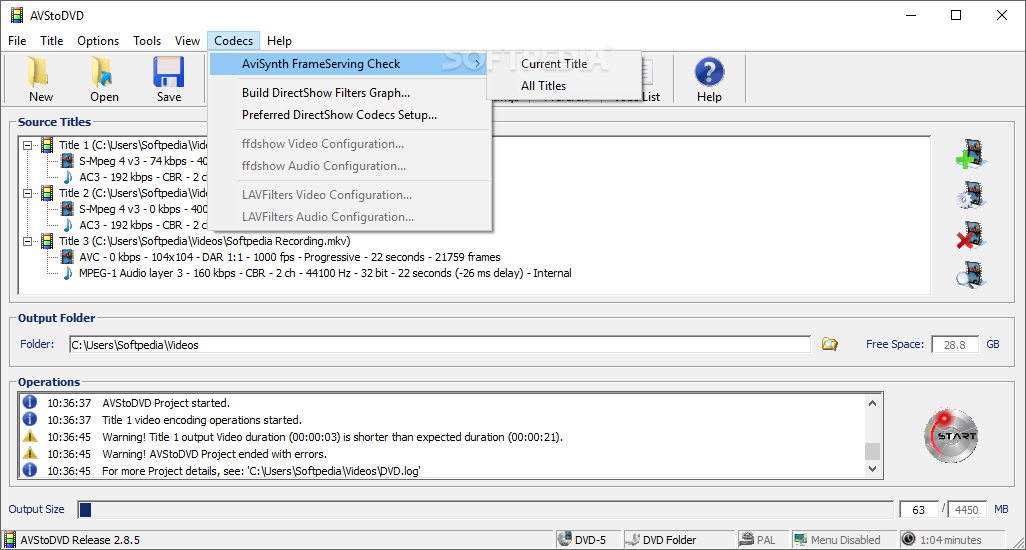Click the Add Title film icon with green plus
1026x550 pixels.
pyautogui.click(x=971, y=154)
